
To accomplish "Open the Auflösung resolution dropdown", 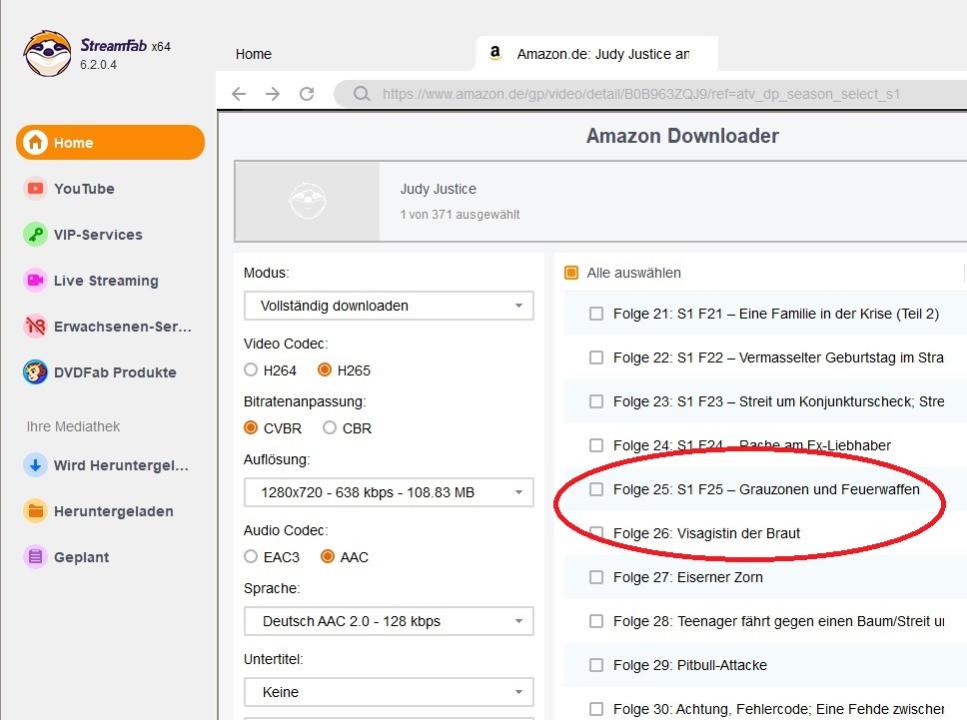I will click(x=389, y=492).
